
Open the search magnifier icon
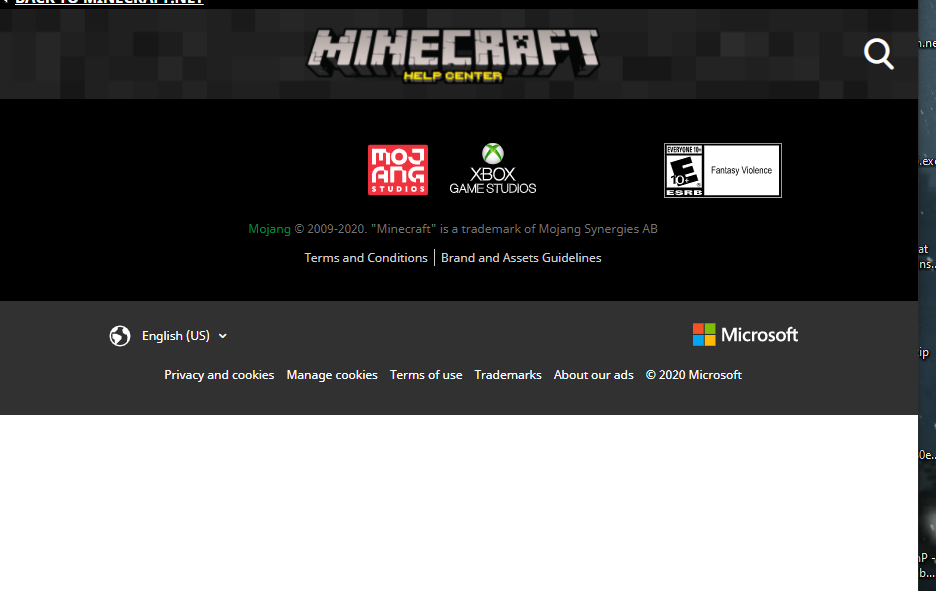879,54
